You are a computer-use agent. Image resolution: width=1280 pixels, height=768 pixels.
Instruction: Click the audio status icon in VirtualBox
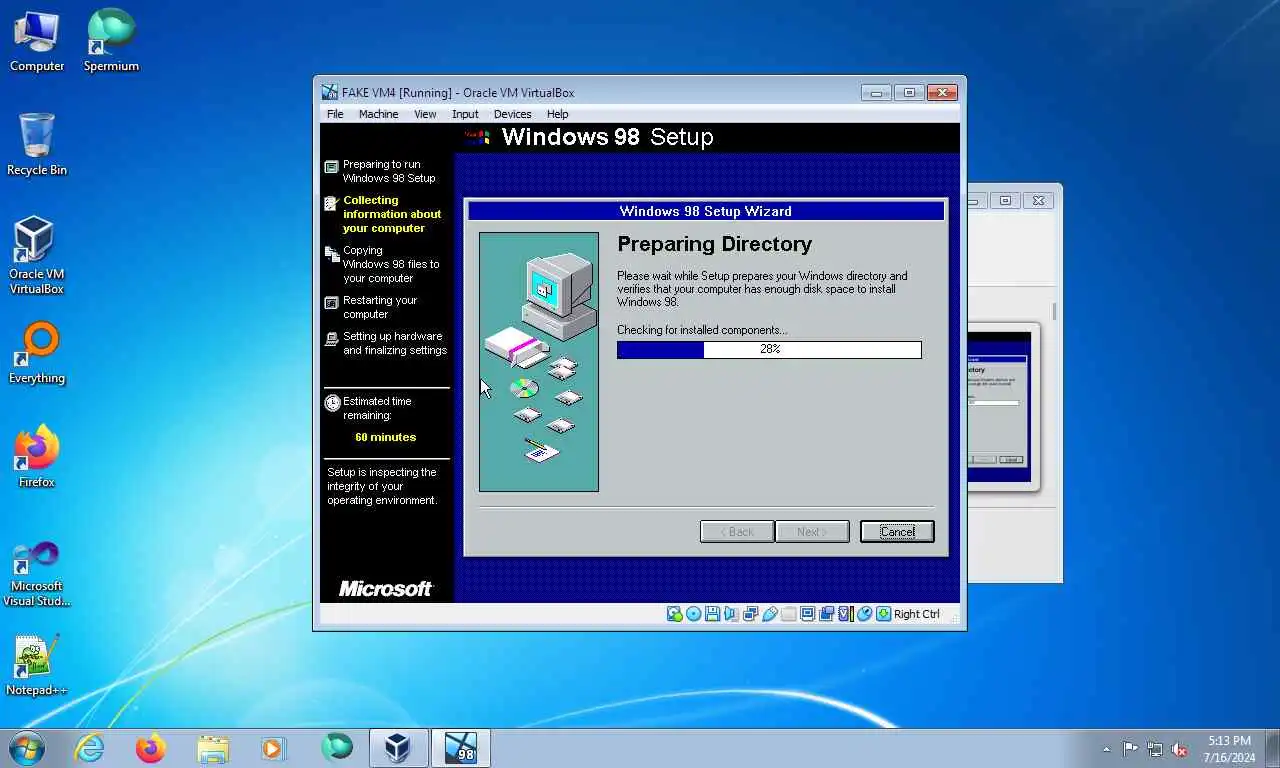pyautogui.click(x=731, y=614)
